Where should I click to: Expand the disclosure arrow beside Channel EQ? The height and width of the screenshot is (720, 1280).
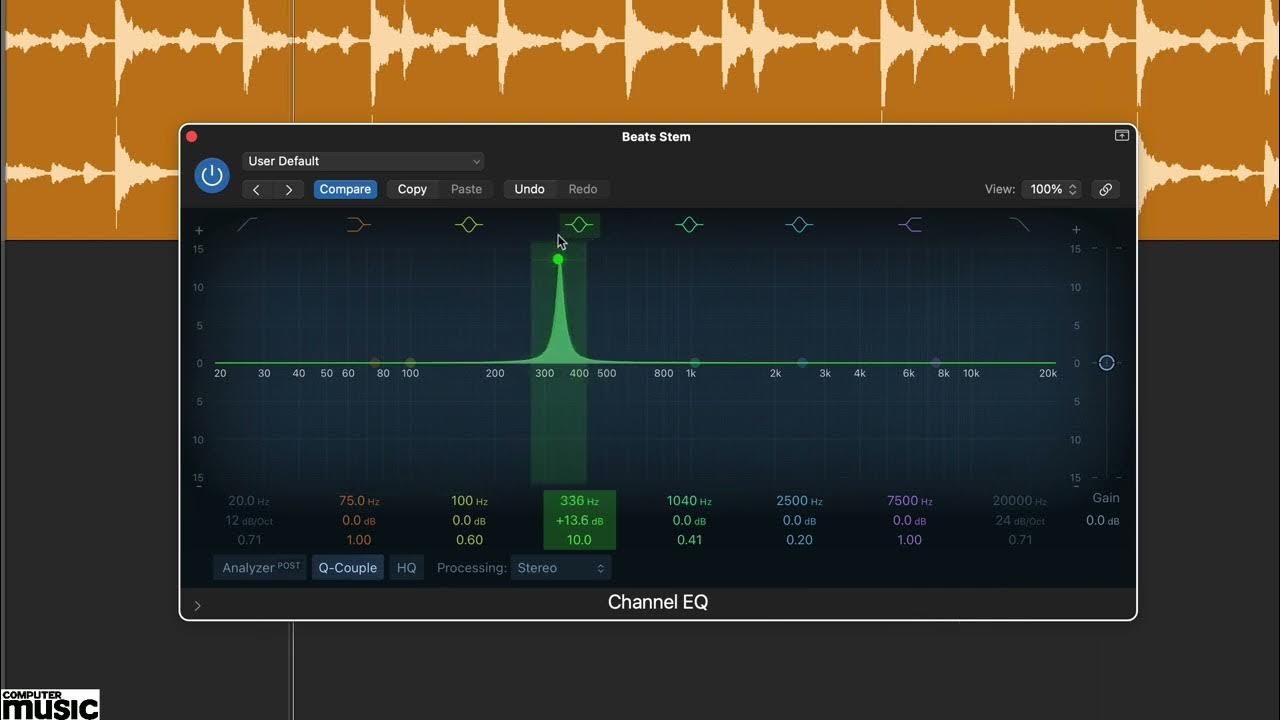click(x=197, y=605)
